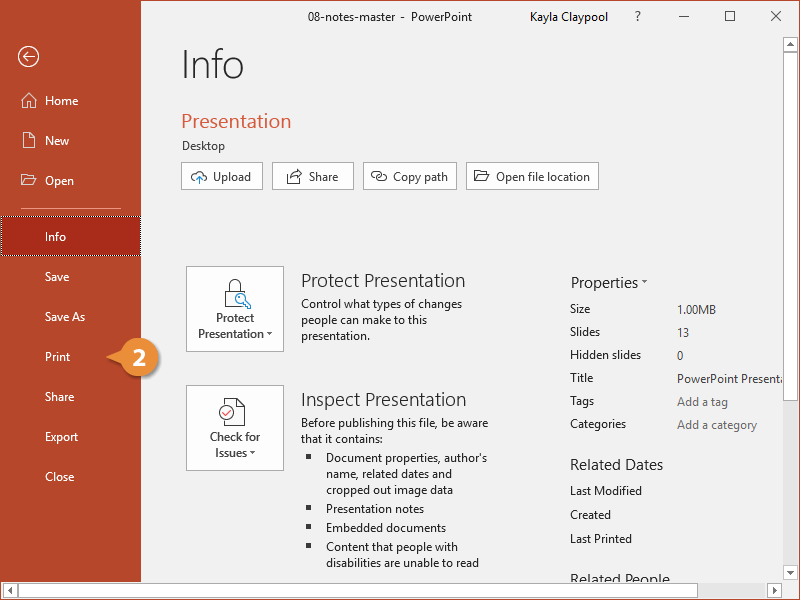Select Print in the sidebar menu
Screen dimensions: 800x600
(58, 357)
